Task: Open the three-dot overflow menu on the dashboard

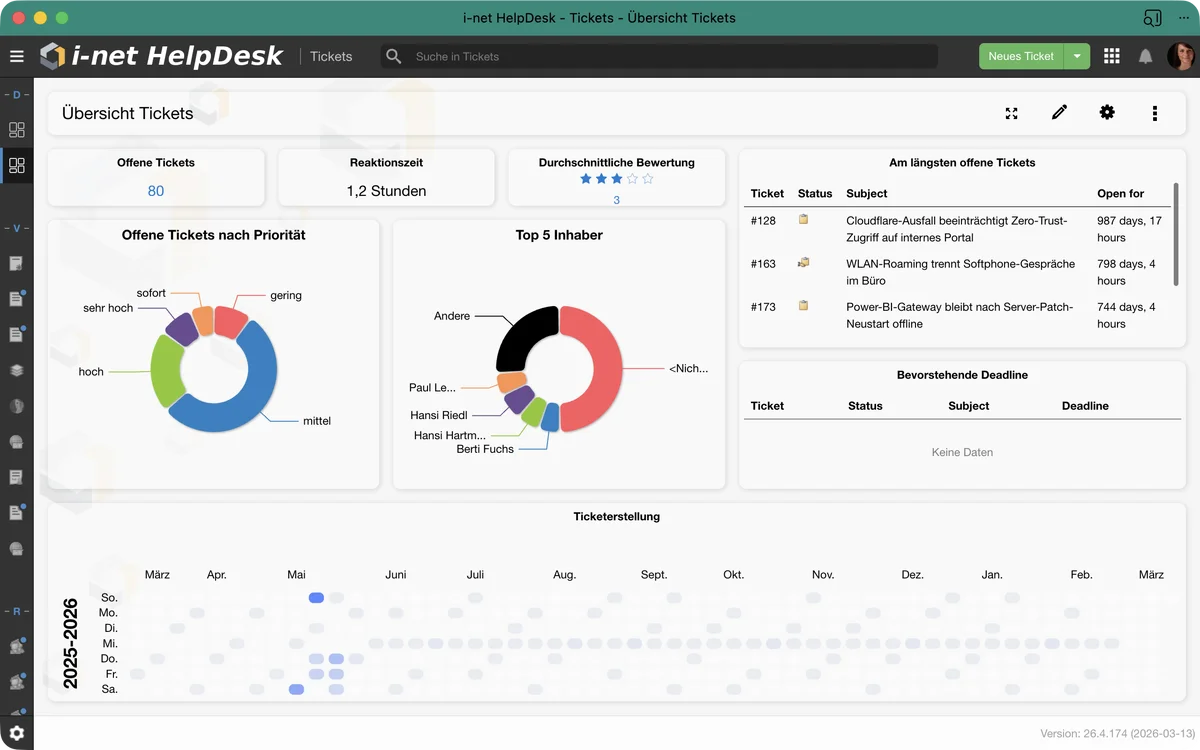Action: pos(1155,113)
